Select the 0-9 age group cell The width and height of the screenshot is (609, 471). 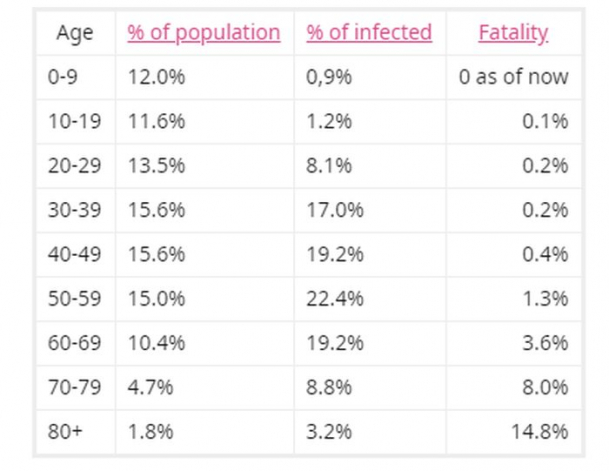tap(63, 77)
